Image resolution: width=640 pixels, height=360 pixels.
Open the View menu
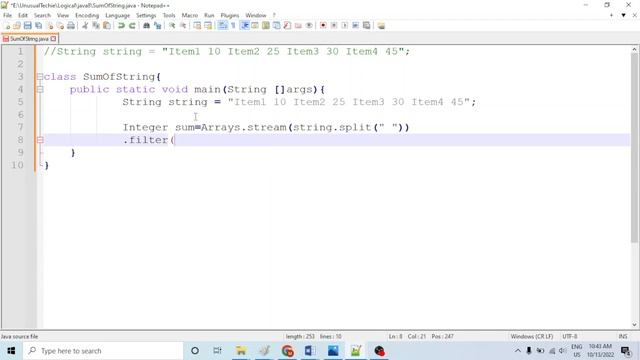(63, 15)
